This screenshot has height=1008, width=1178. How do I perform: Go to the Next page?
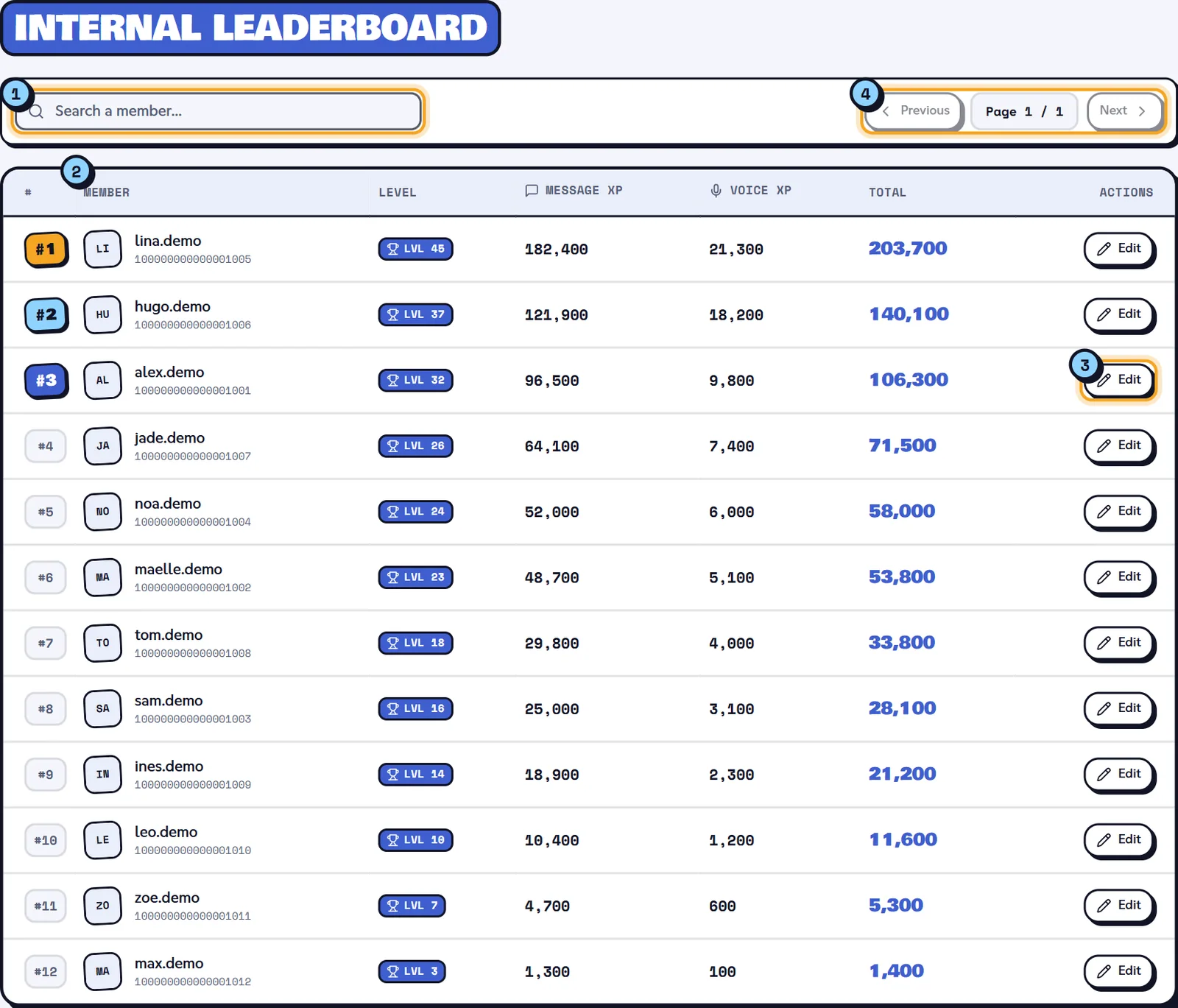click(1124, 111)
